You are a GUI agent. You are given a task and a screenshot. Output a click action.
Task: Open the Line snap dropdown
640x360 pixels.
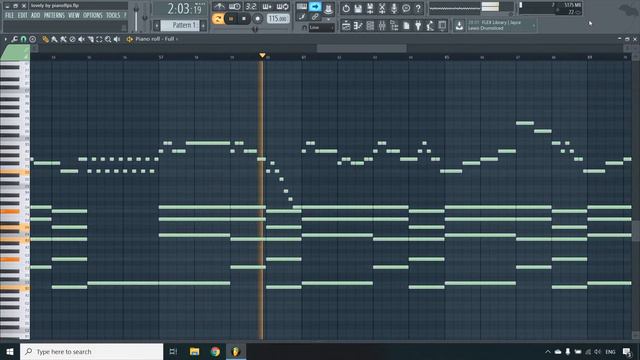pyautogui.click(x=321, y=27)
